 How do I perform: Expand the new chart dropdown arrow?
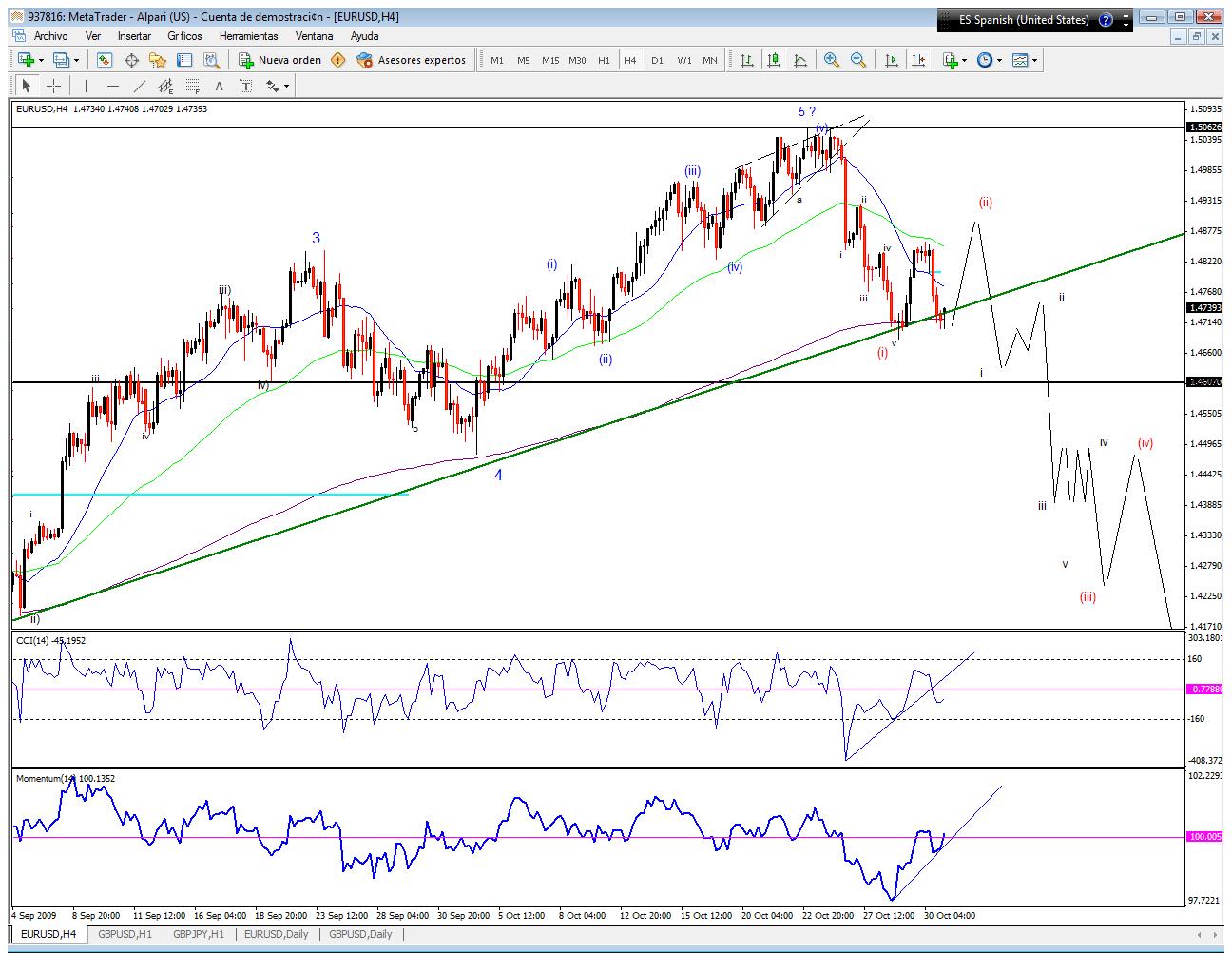pyautogui.click(x=42, y=60)
